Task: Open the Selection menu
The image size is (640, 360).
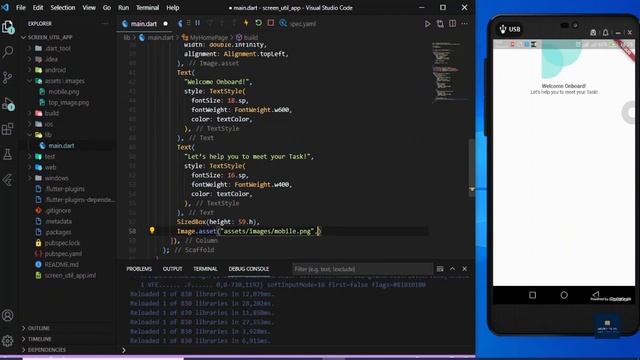Action: click(x=62, y=7)
